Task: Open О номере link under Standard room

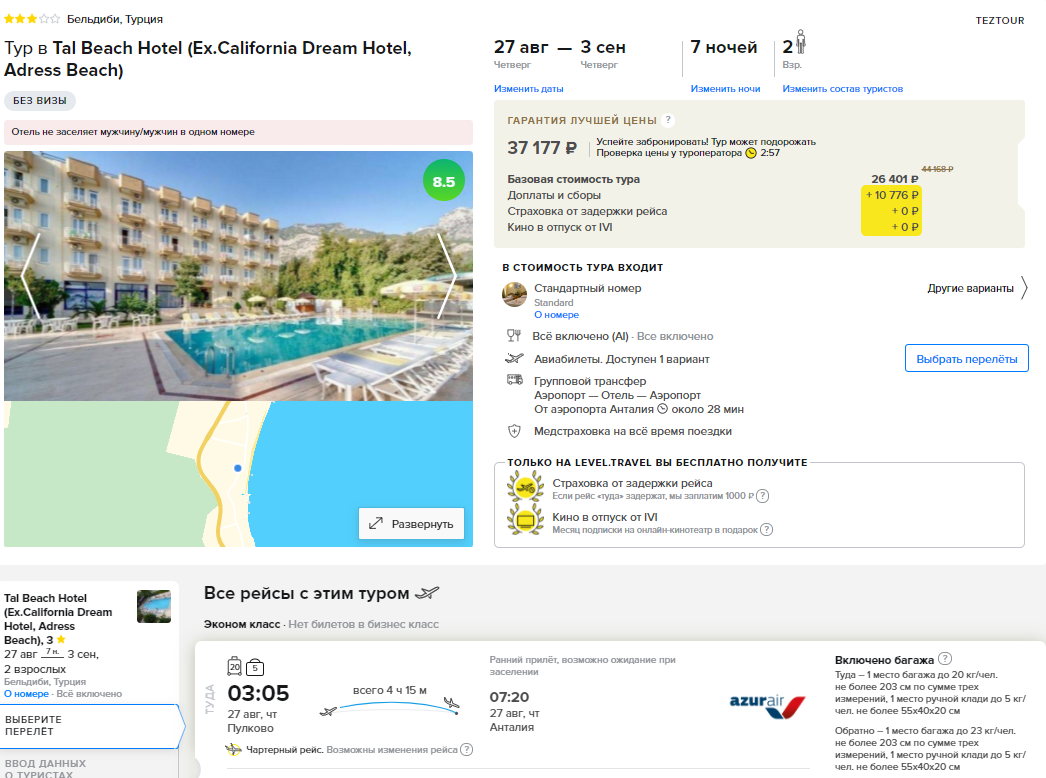Action: click(556, 315)
